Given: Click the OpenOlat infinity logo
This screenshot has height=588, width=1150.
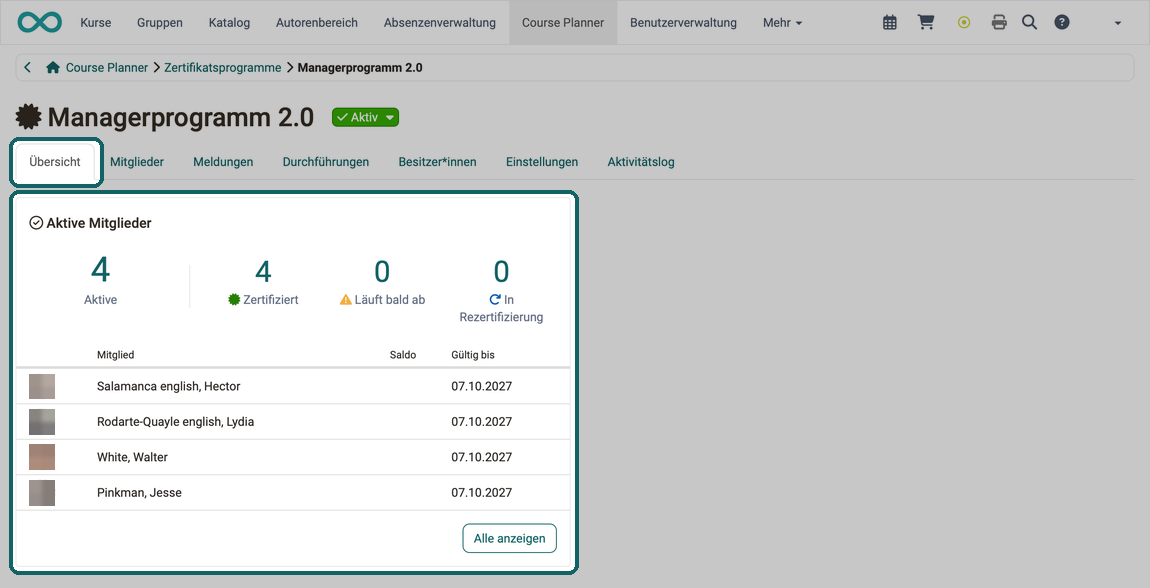Looking at the screenshot, I should tap(40, 22).
